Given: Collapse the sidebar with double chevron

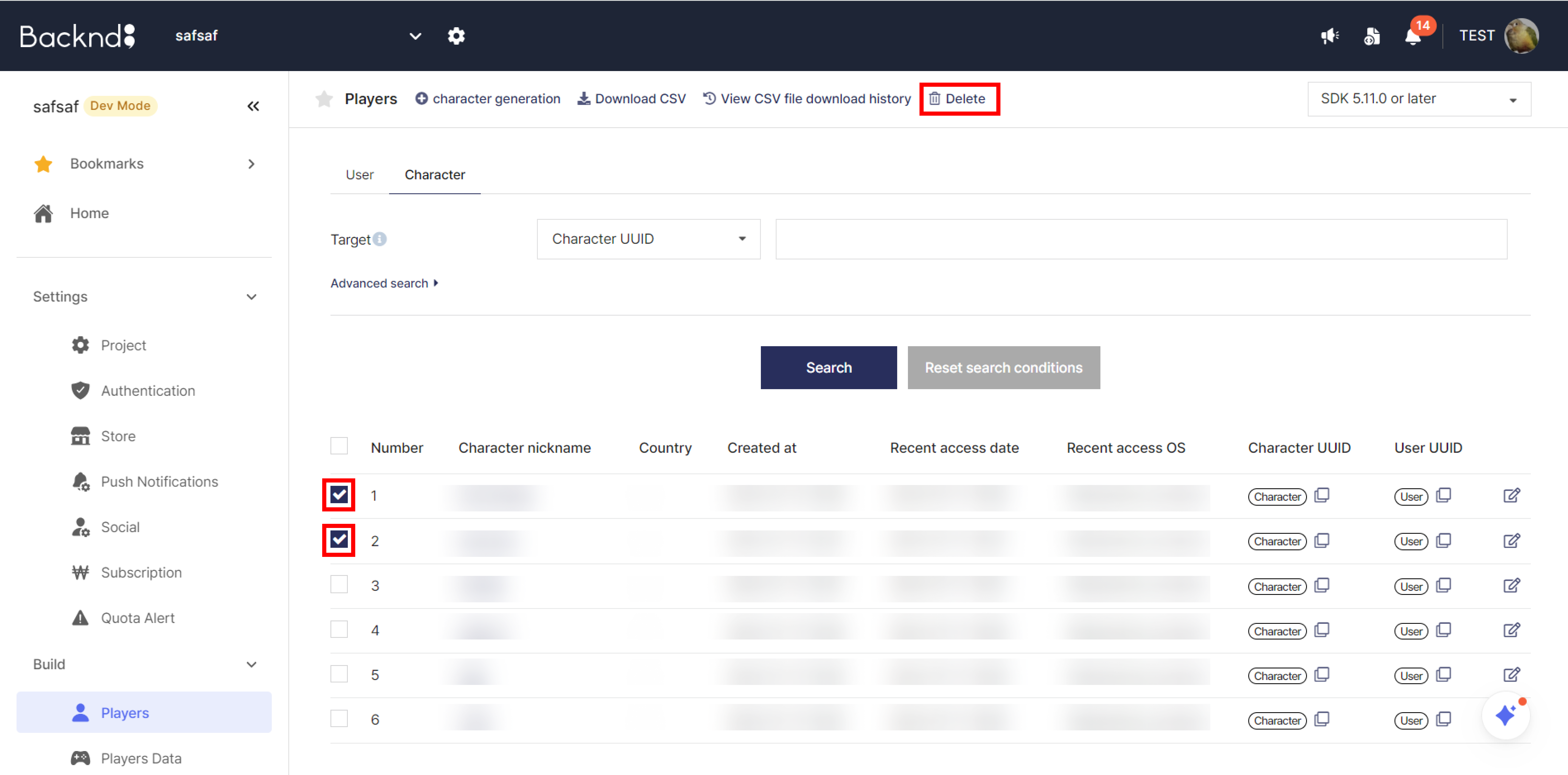Looking at the screenshot, I should pyautogui.click(x=253, y=107).
